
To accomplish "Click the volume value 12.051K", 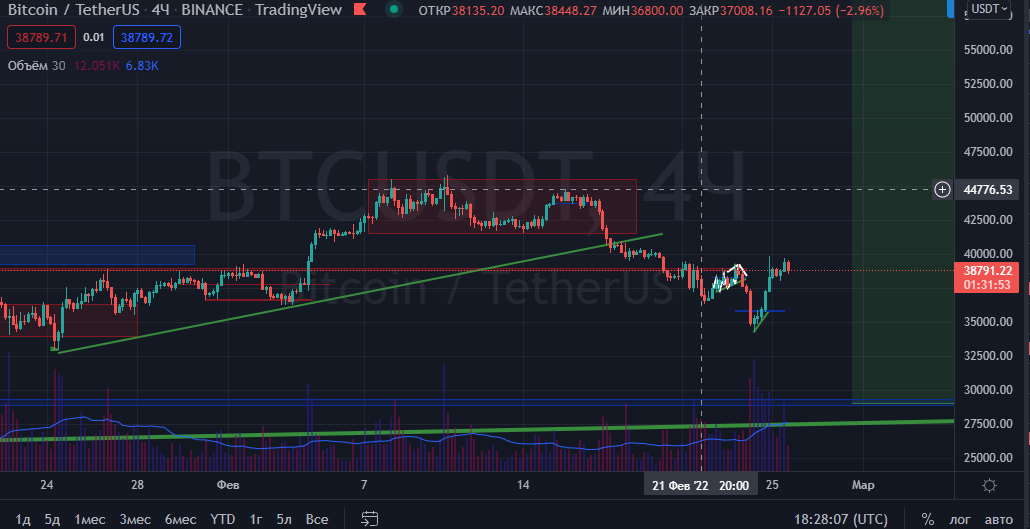I will click(x=96, y=66).
